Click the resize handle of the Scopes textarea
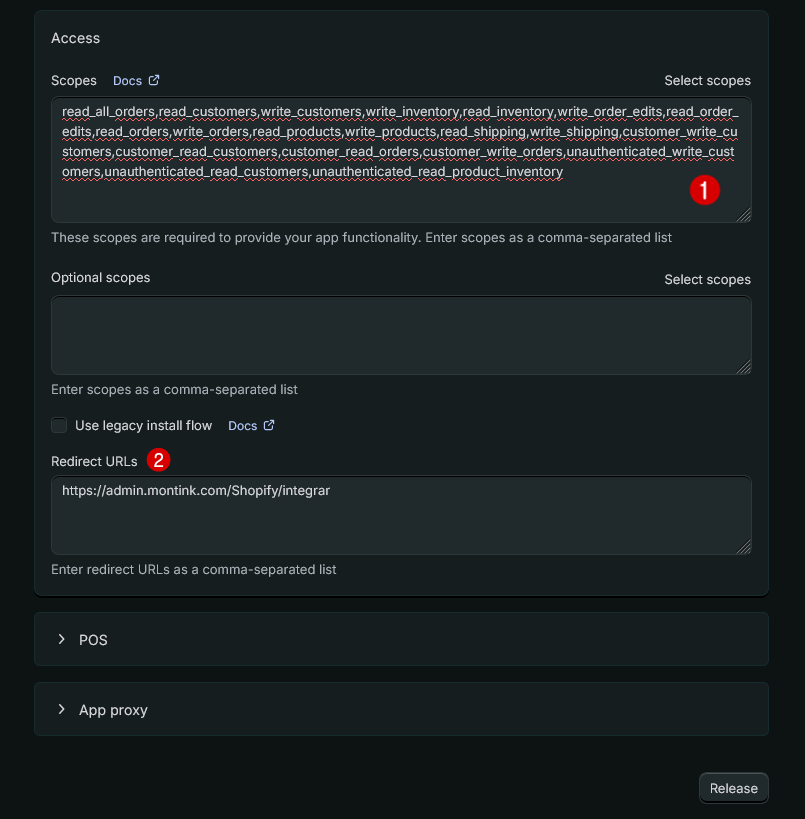The image size is (805, 819). point(744,215)
